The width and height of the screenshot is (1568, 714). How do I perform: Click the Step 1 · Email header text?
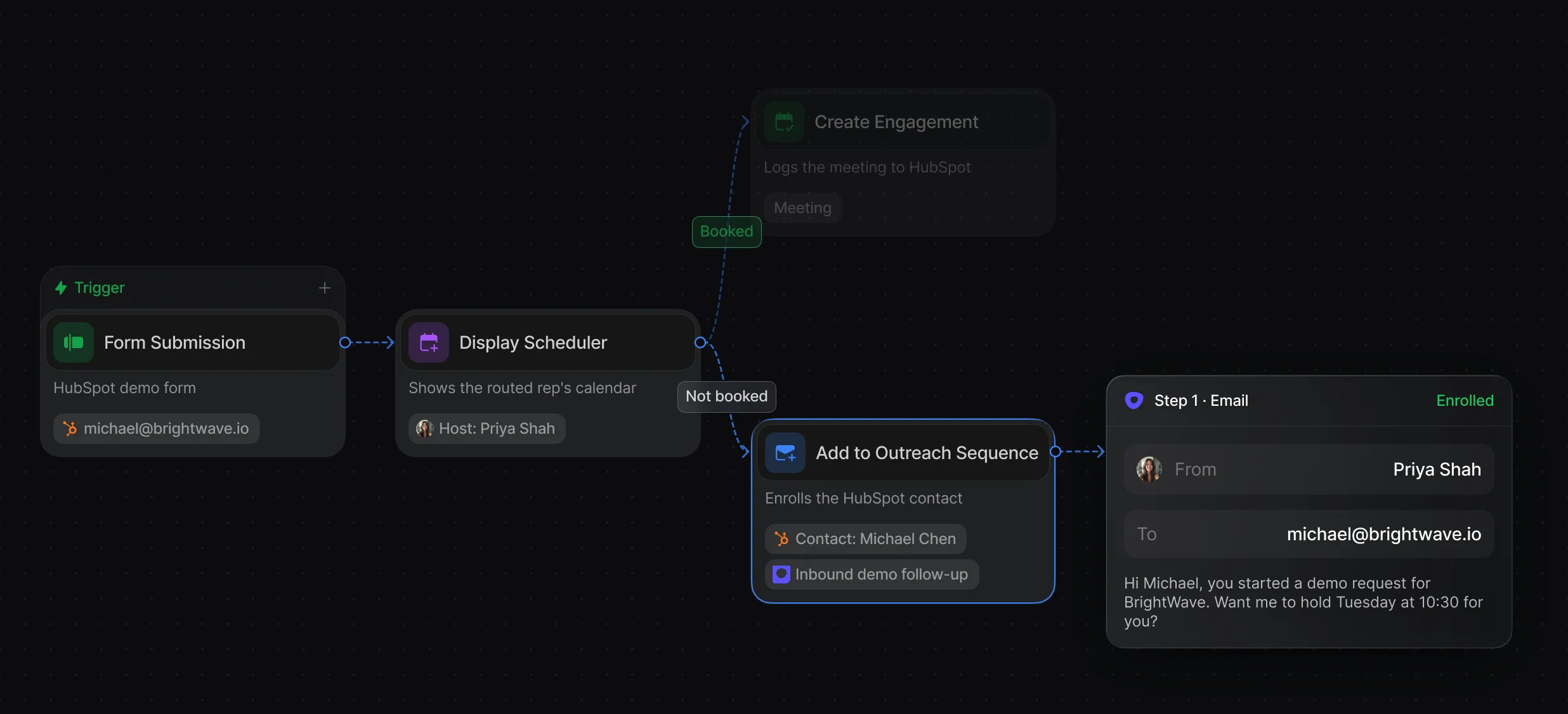tap(1201, 401)
